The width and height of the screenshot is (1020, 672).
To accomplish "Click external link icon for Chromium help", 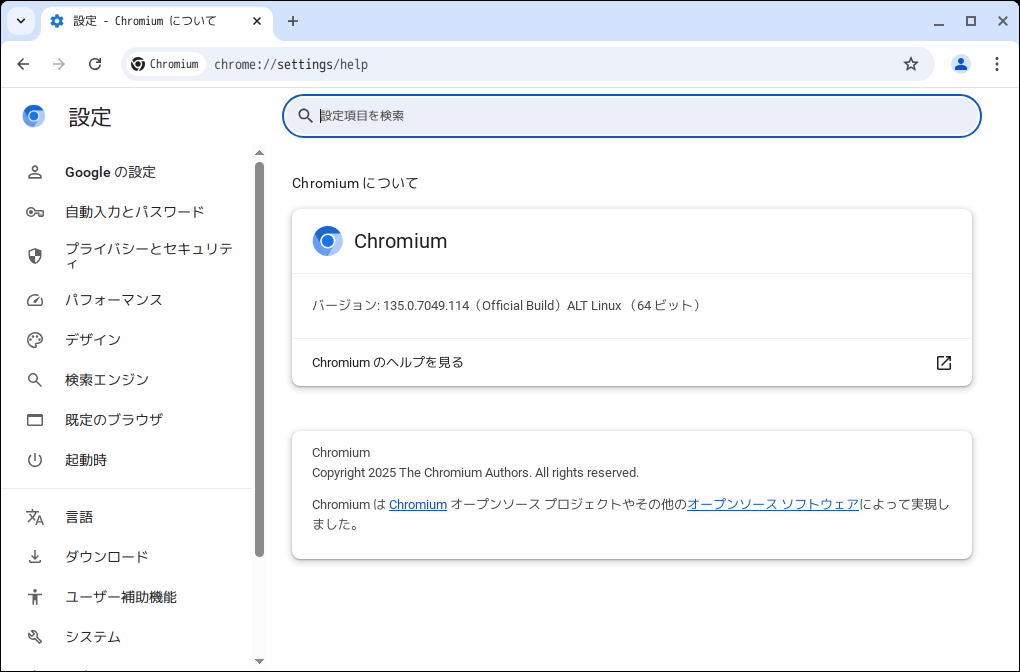I will click(x=944, y=363).
